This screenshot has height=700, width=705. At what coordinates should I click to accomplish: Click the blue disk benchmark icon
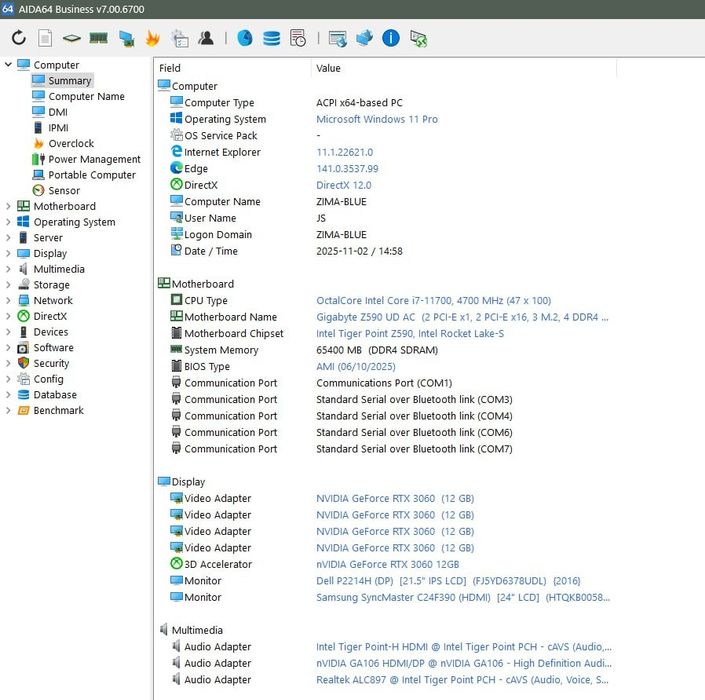pos(245,38)
